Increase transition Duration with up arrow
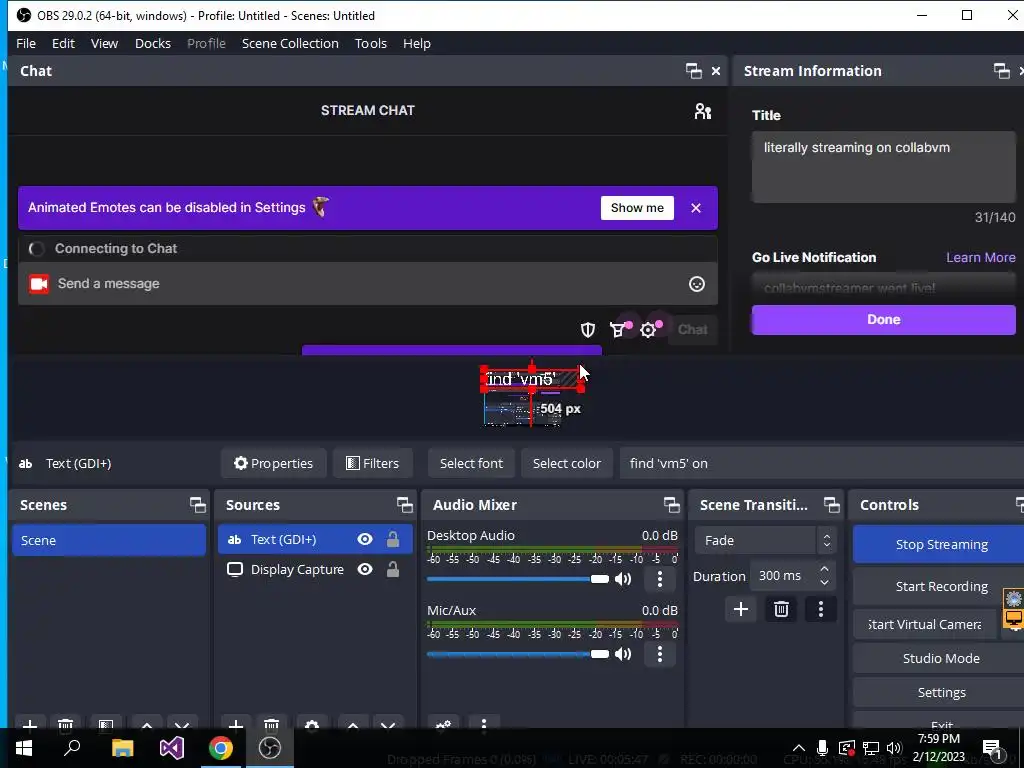The height and width of the screenshot is (768, 1024). (824, 570)
